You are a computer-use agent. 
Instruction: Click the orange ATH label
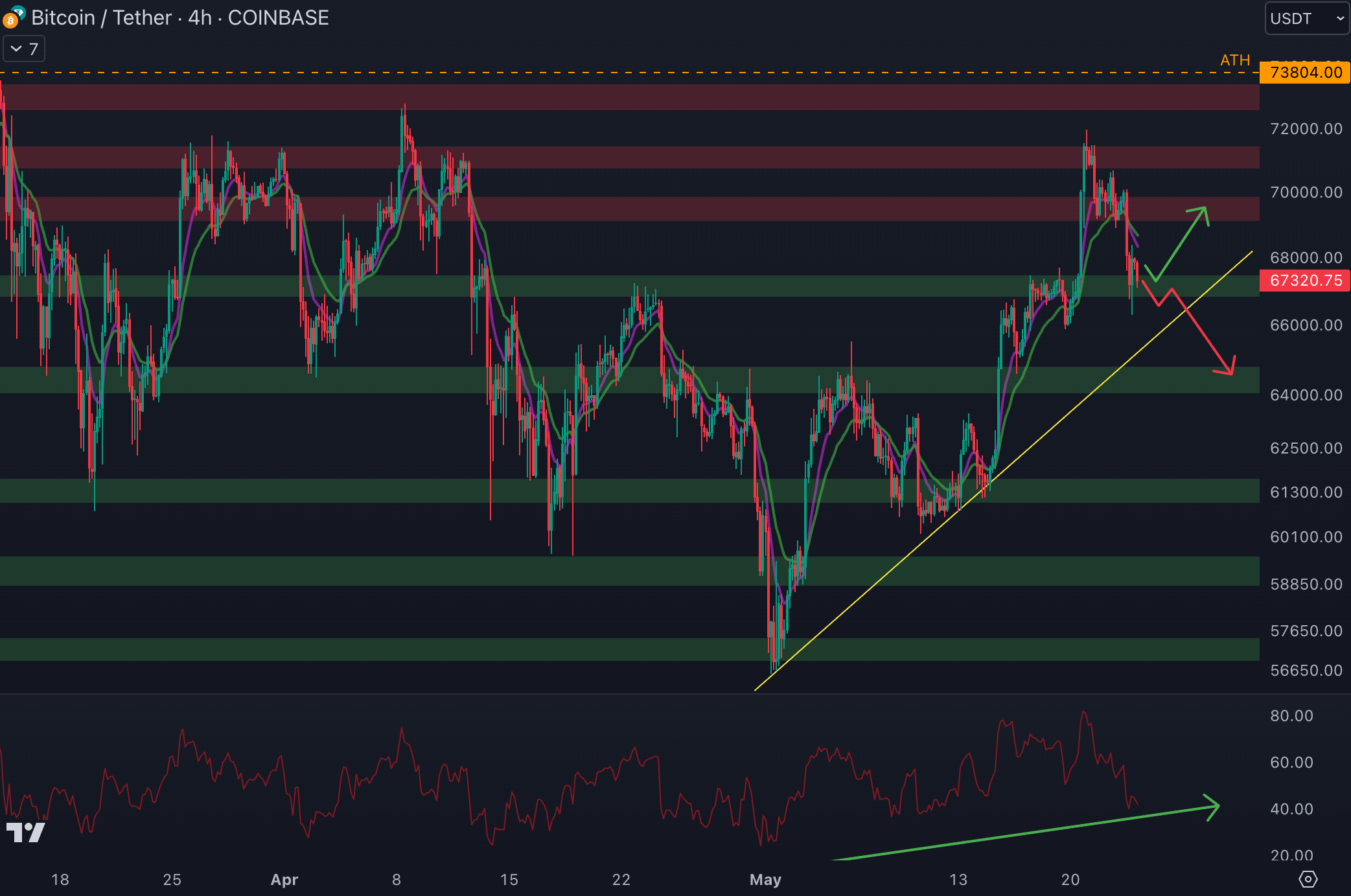tap(1234, 60)
